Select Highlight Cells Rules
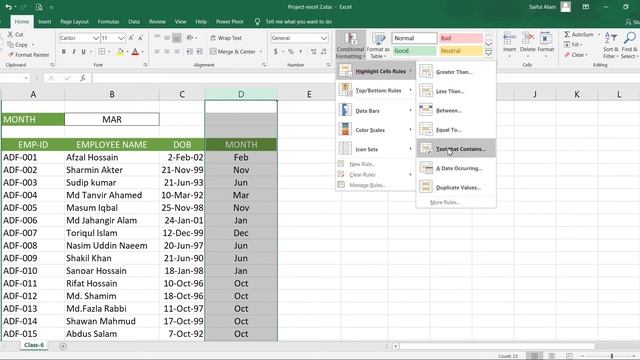Viewport: 640px width, 360px height. coord(376,71)
